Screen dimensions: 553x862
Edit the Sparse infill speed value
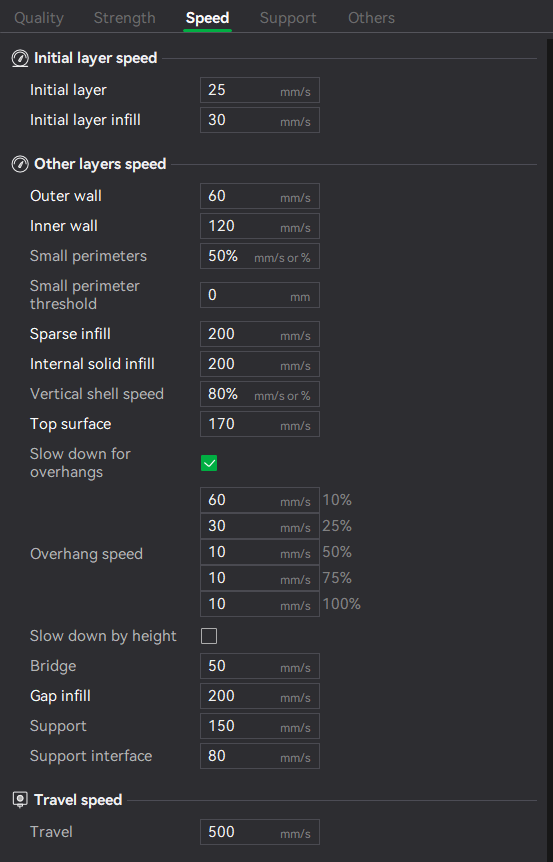click(259, 334)
